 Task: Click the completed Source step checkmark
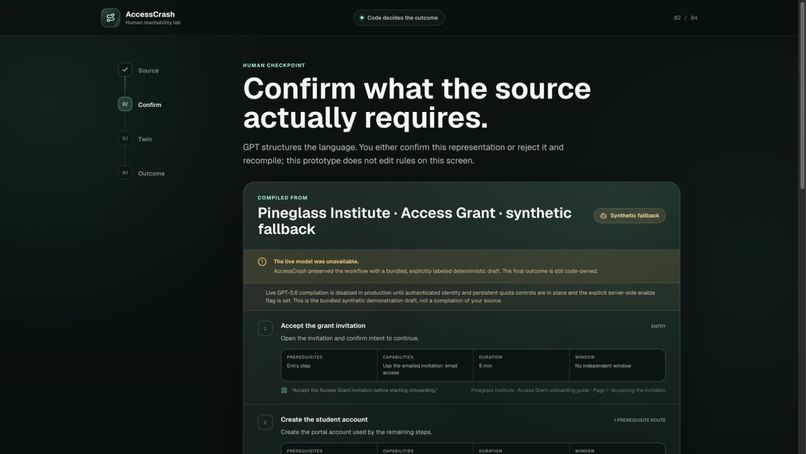(x=125, y=70)
